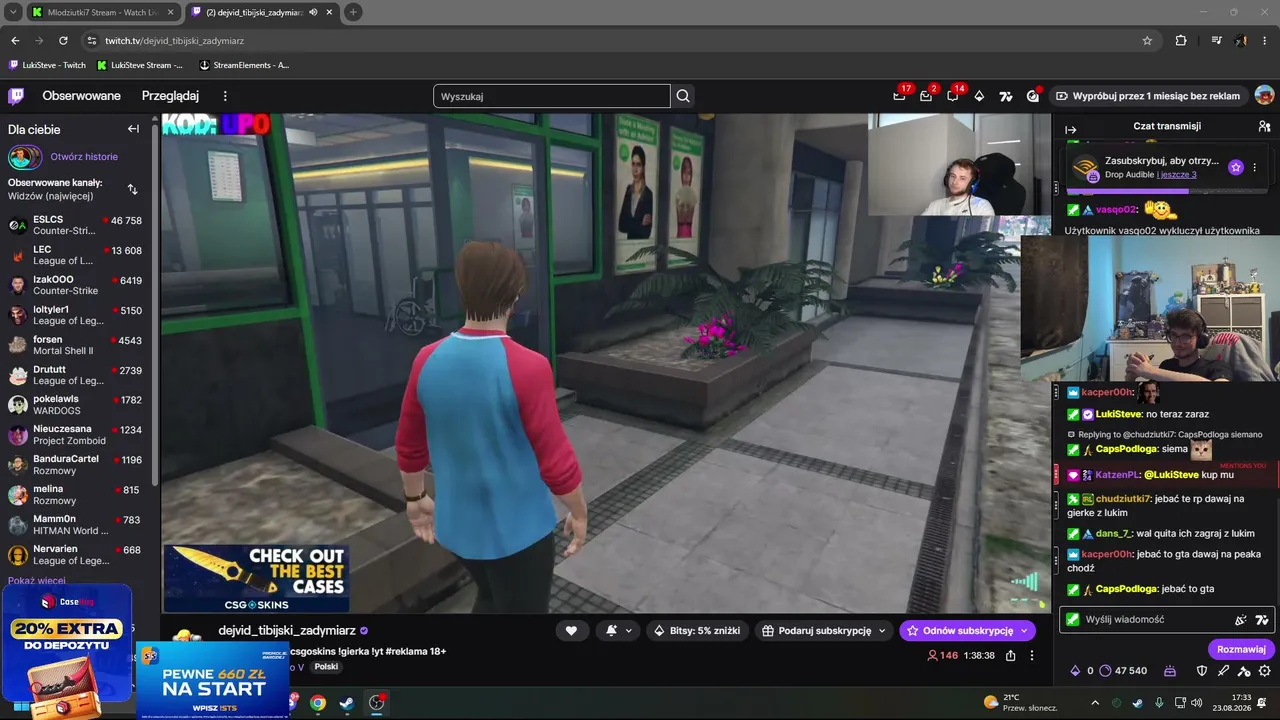Click Bitsy: 5% zniżki button
Screen dimensions: 1280x720
pyautogui.click(x=696, y=631)
